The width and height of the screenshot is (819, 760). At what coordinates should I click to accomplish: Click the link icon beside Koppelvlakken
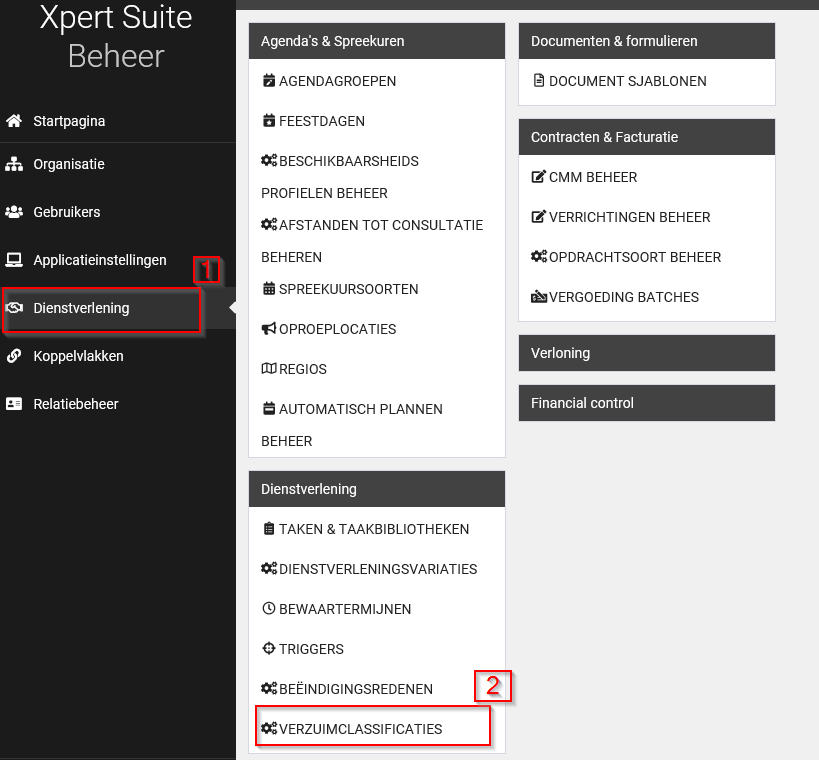pos(14,356)
